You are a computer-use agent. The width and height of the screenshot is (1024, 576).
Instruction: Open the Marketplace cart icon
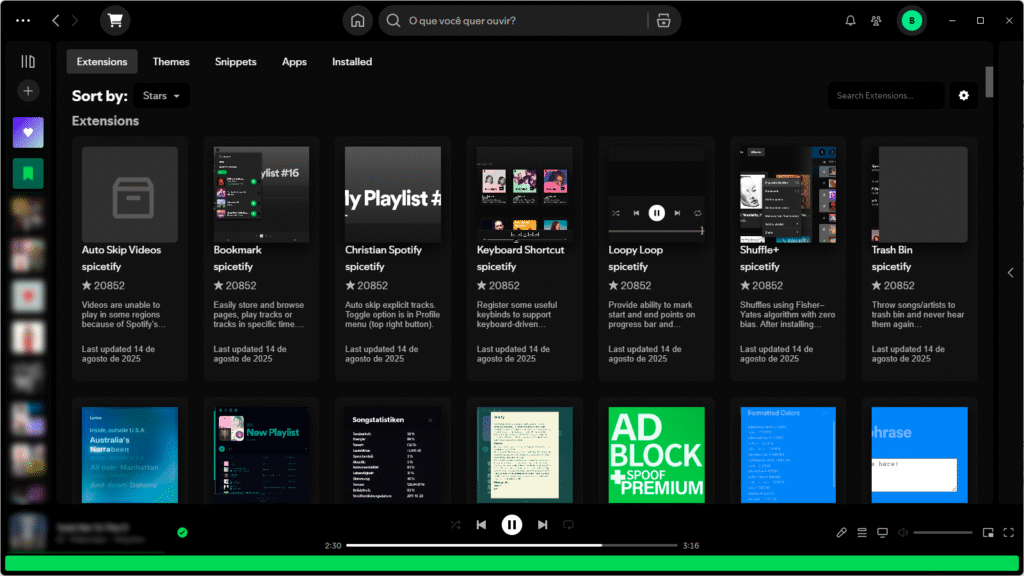(115, 21)
